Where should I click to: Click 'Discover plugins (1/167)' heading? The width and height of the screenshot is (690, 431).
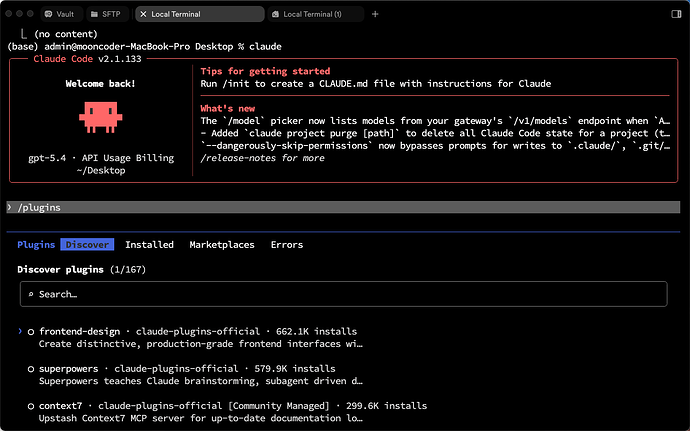(81, 269)
